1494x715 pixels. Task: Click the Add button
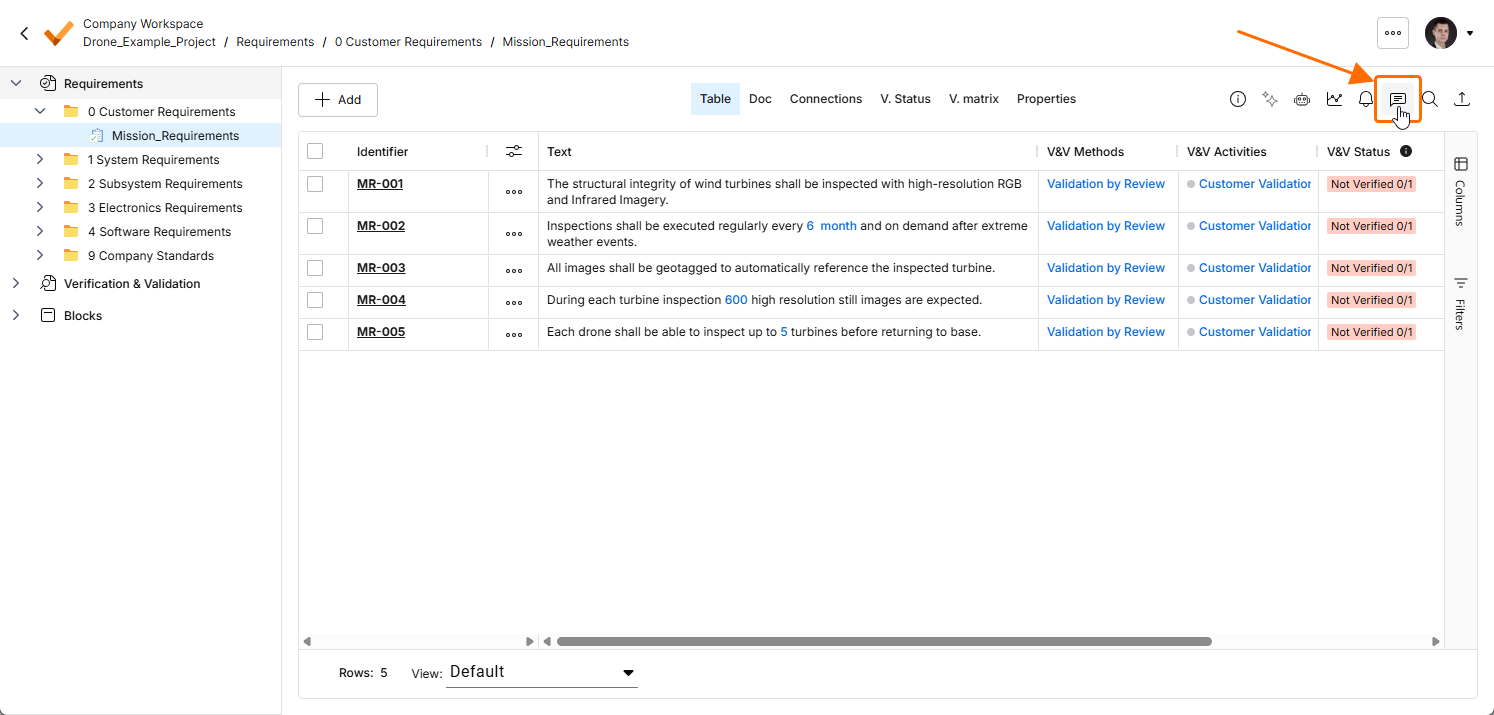(x=338, y=100)
